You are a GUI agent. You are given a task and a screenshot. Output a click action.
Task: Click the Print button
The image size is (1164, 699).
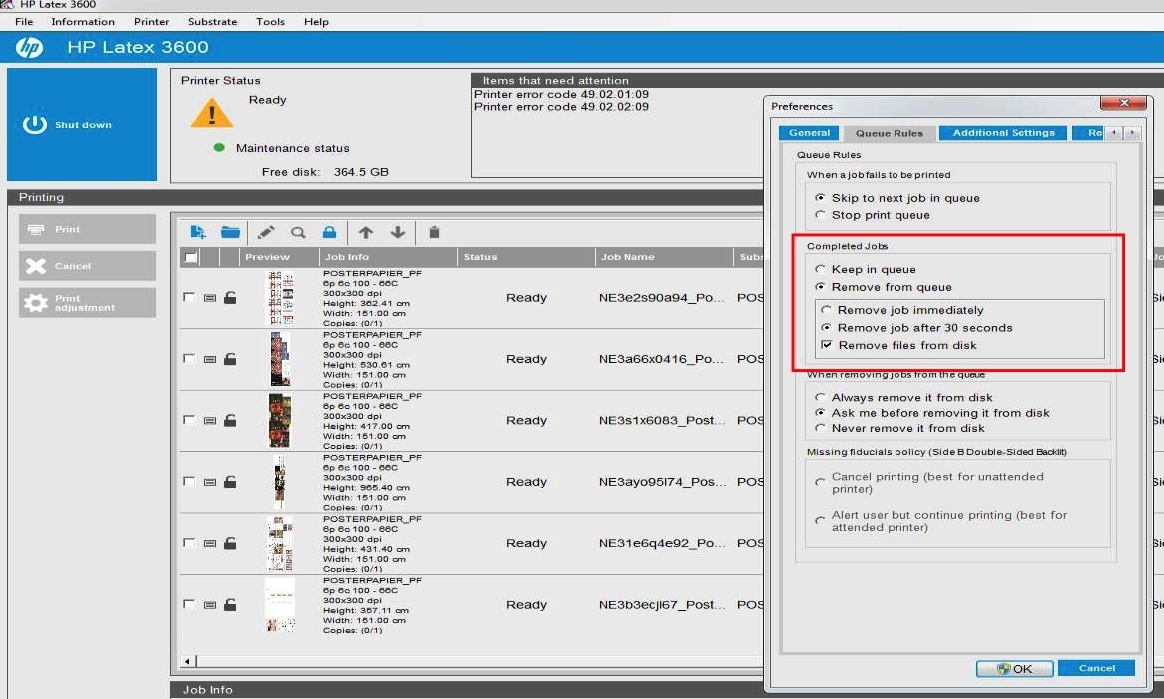[x=88, y=229]
